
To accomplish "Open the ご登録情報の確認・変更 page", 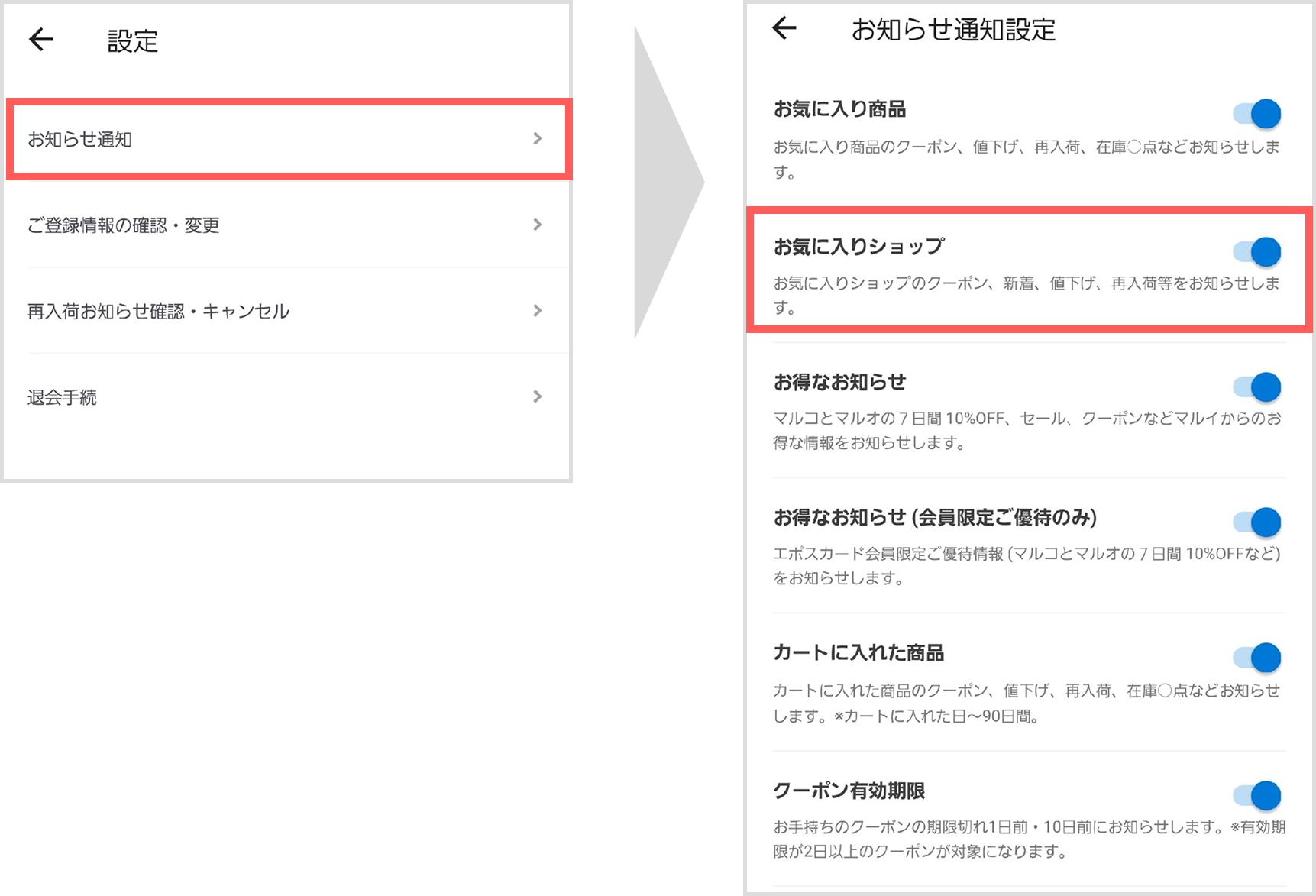I will pyautogui.click(x=124, y=225).
